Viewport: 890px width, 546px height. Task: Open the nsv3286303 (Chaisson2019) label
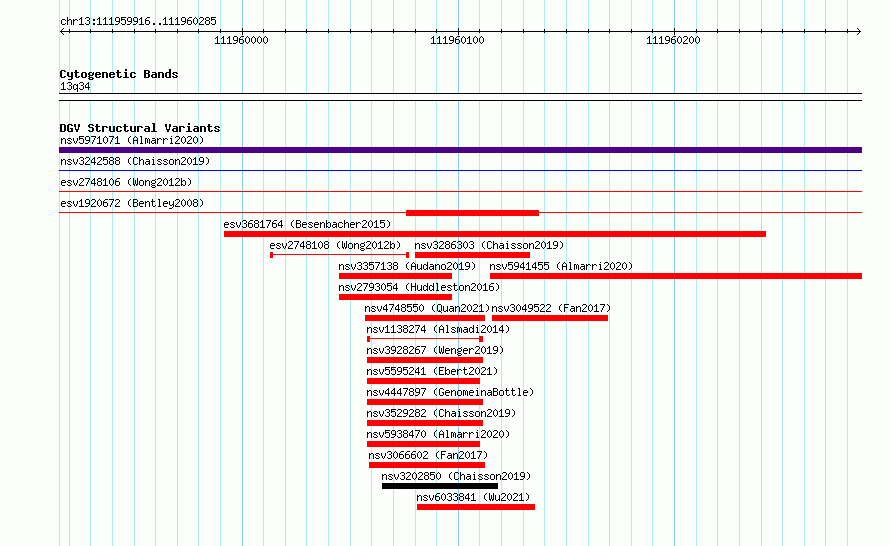489,245
